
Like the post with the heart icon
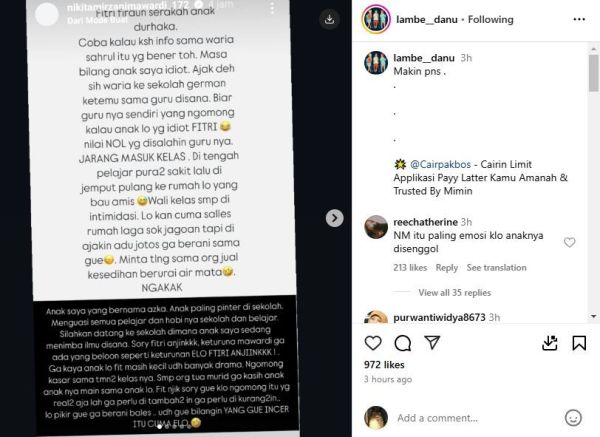[373, 343]
